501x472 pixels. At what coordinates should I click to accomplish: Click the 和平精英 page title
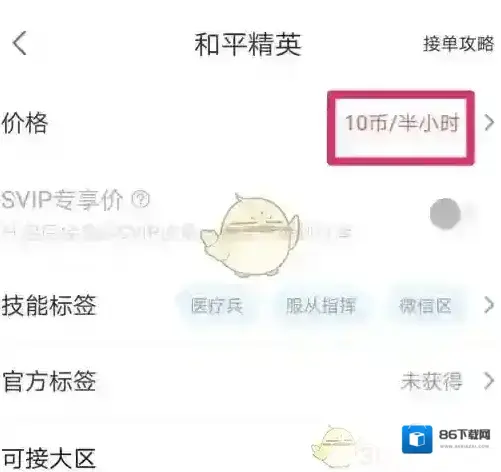tap(248, 45)
